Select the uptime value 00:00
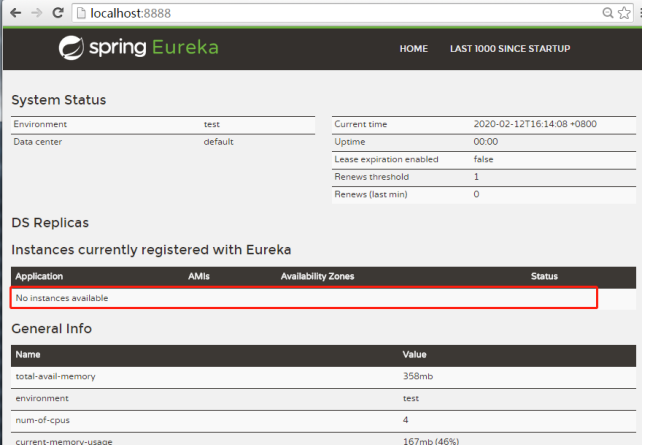This screenshot has height=445, width=671. coord(486,142)
